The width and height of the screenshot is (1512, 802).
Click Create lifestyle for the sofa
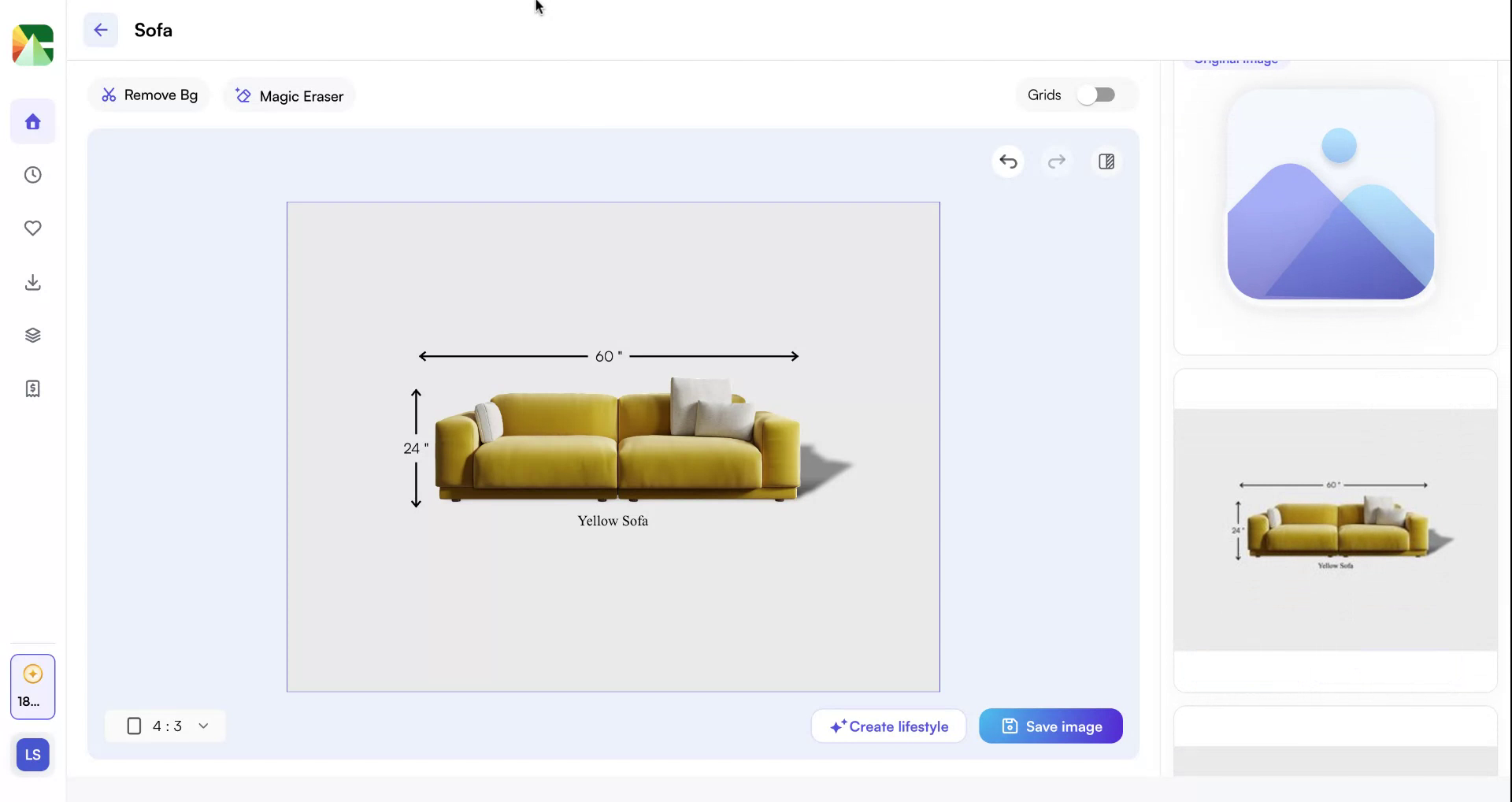[x=888, y=726]
